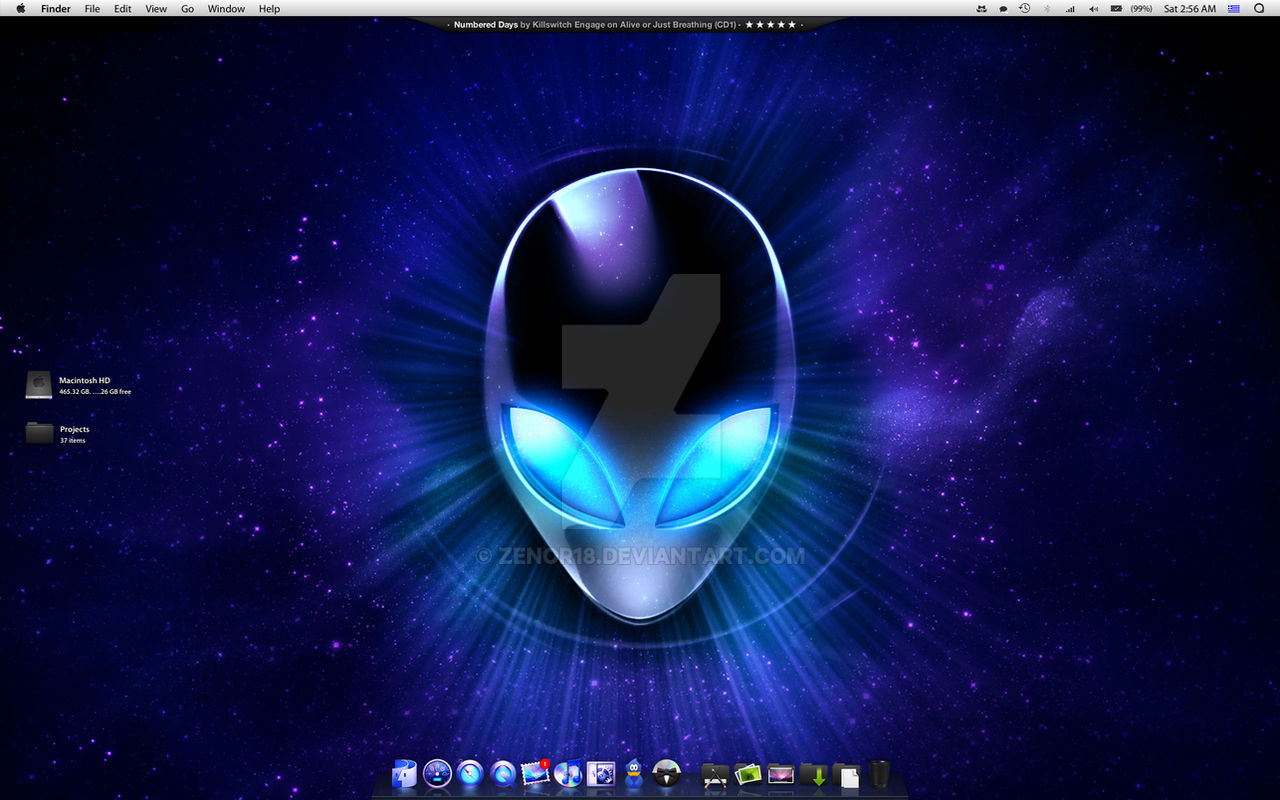Click the Greek flag input source icon
This screenshot has height=800, width=1280.
click(x=1234, y=9)
